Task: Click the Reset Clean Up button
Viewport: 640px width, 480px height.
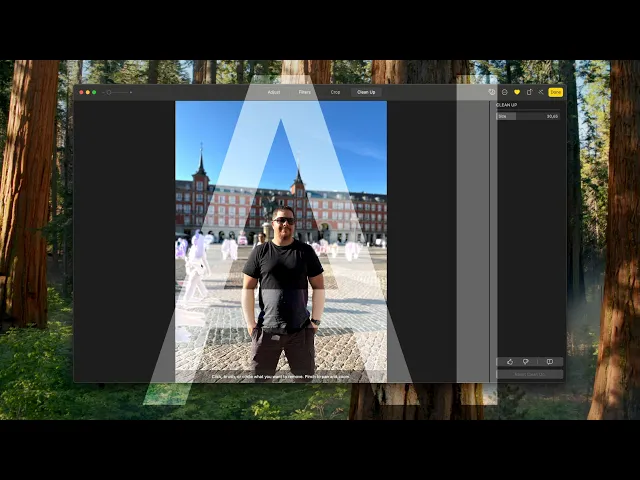Action: tap(530, 374)
